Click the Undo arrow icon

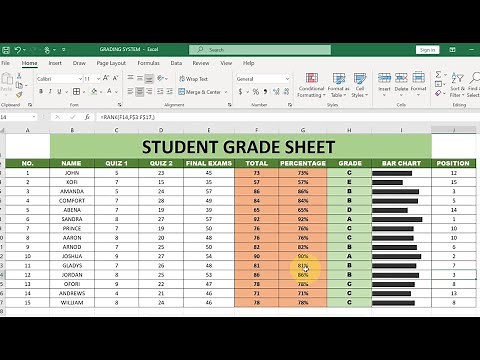18,50
